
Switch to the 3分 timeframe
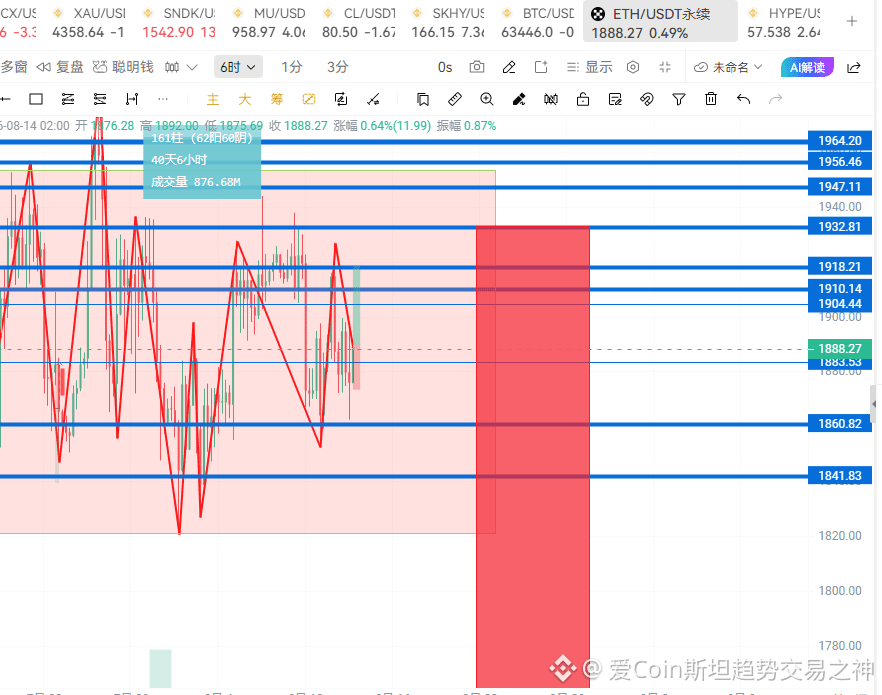(x=338, y=67)
